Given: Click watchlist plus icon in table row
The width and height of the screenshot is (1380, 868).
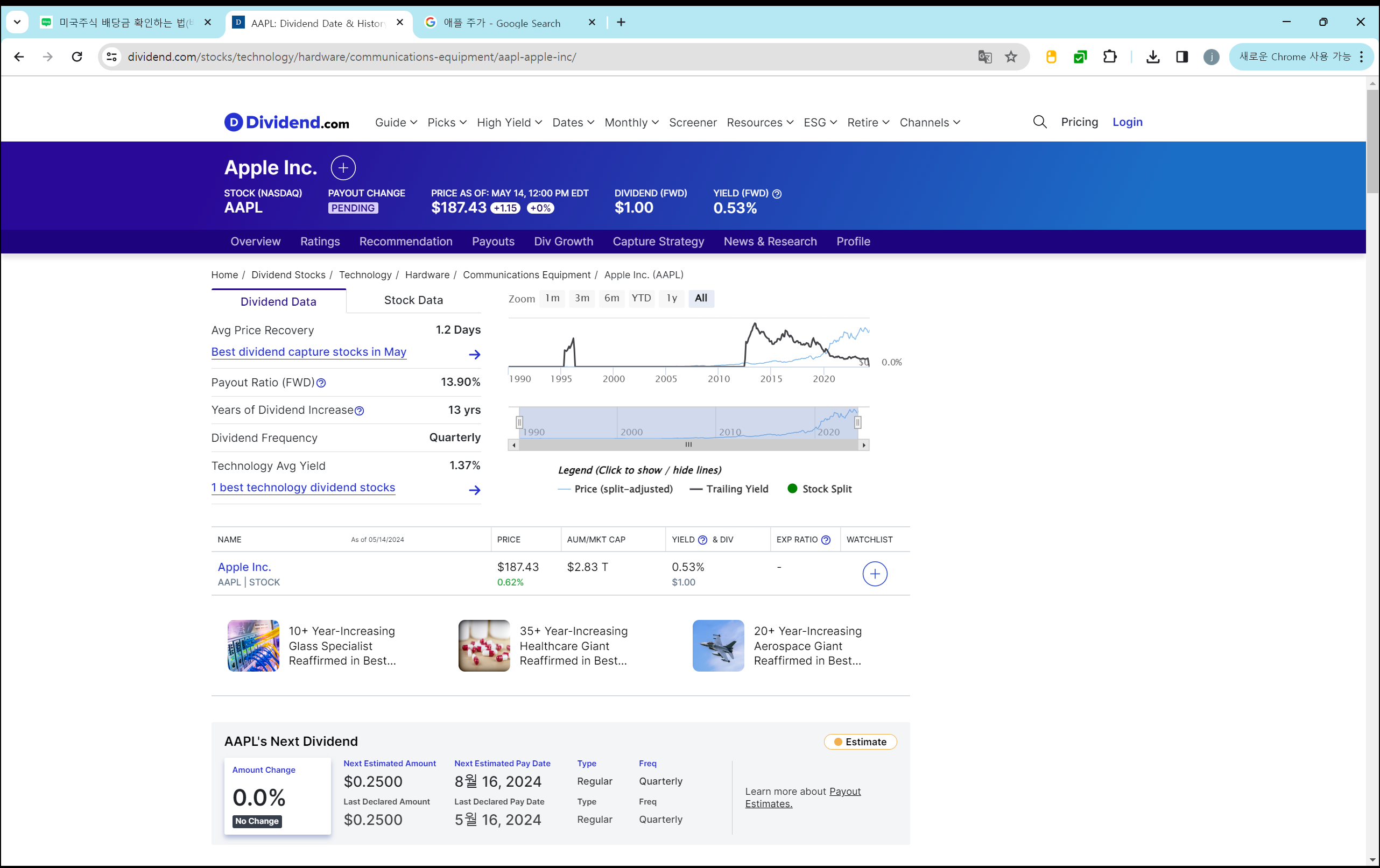Looking at the screenshot, I should tap(875, 574).
